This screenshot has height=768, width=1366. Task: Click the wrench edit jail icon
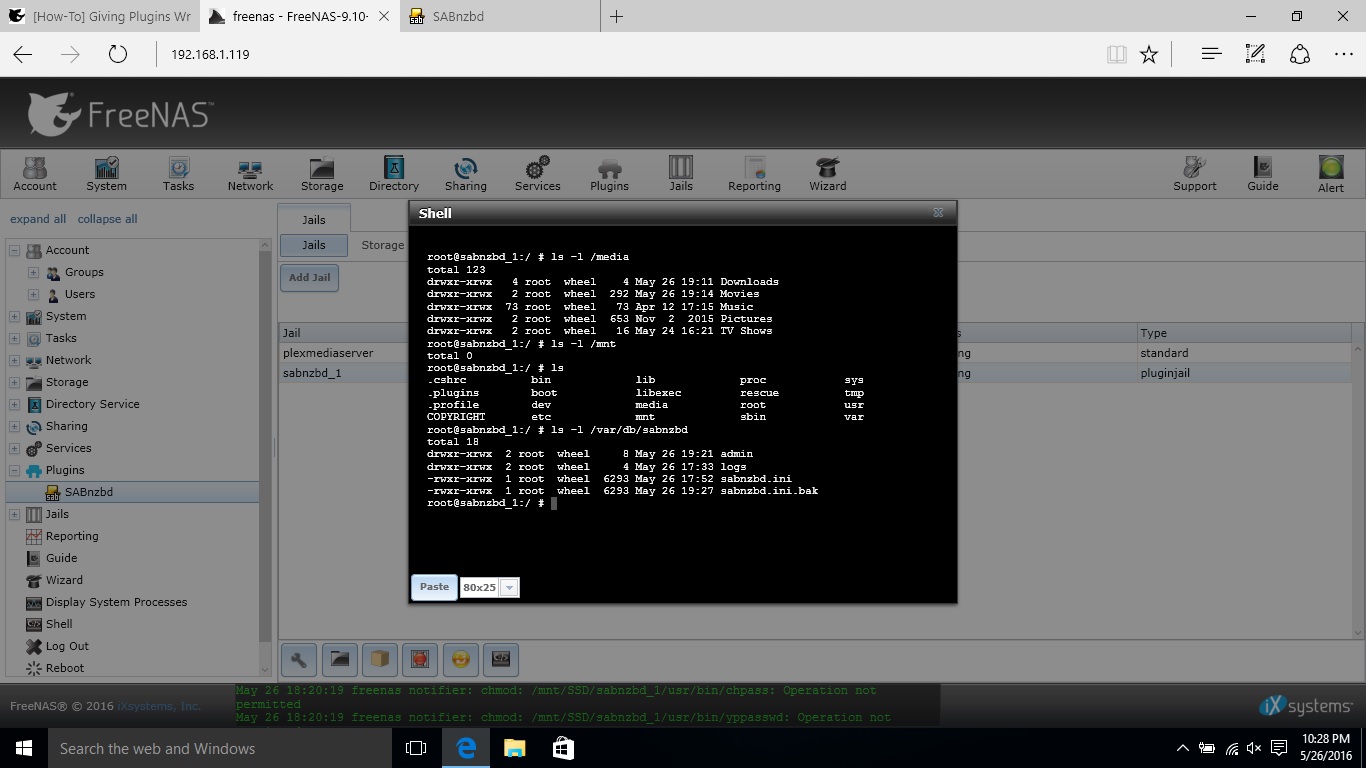tap(299, 659)
